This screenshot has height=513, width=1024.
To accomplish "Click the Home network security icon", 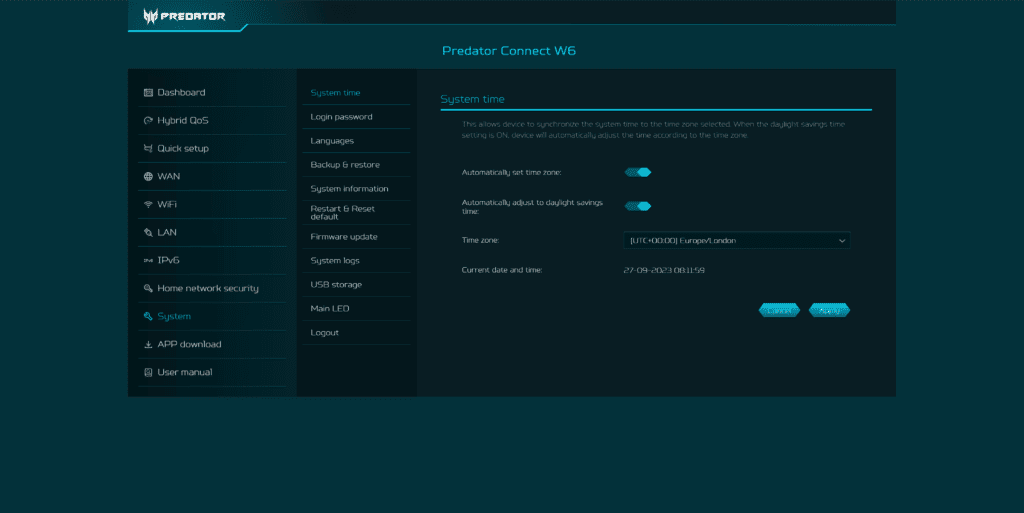I will (148, 289).
